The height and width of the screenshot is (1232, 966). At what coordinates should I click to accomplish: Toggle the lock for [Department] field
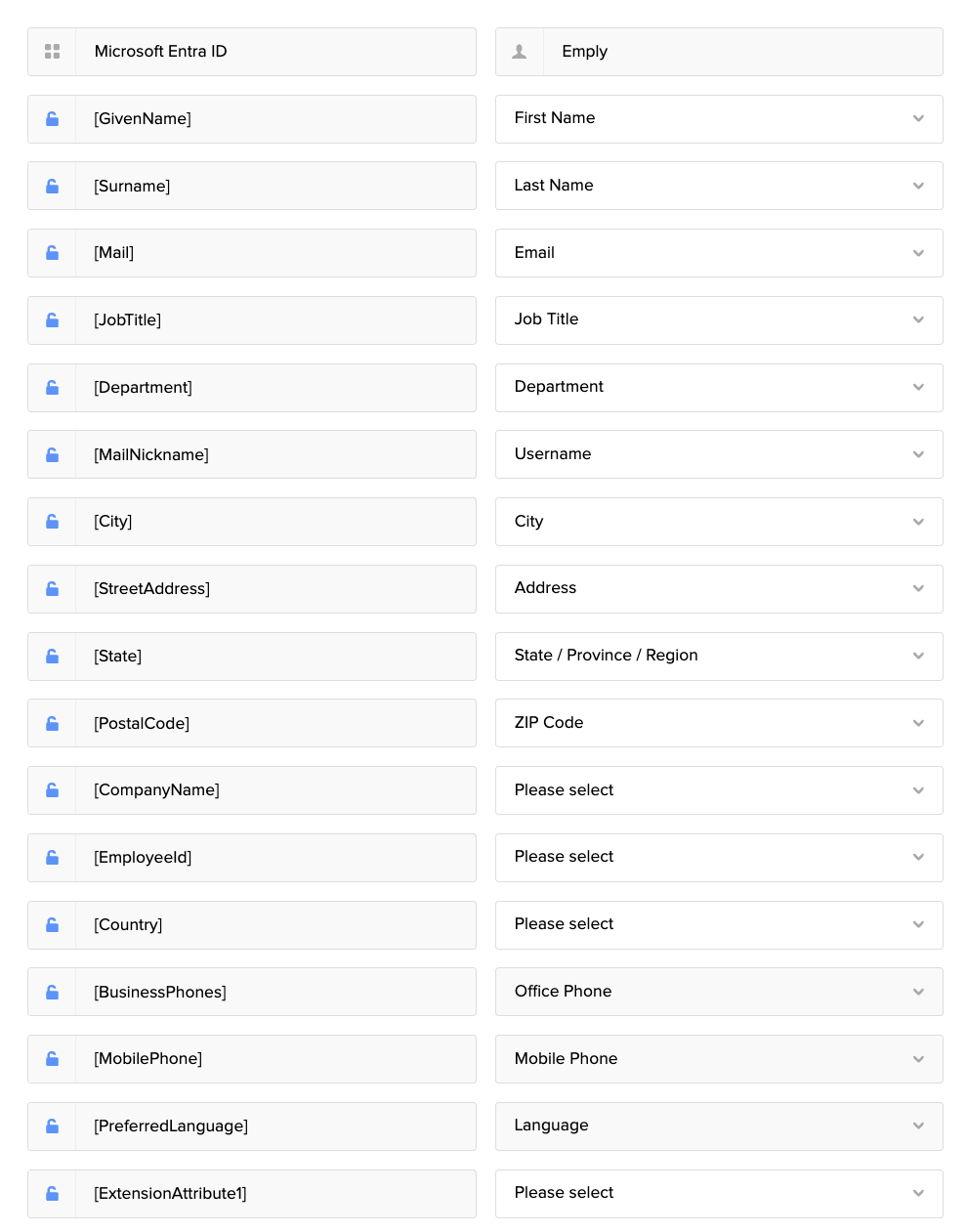(53, 388)
